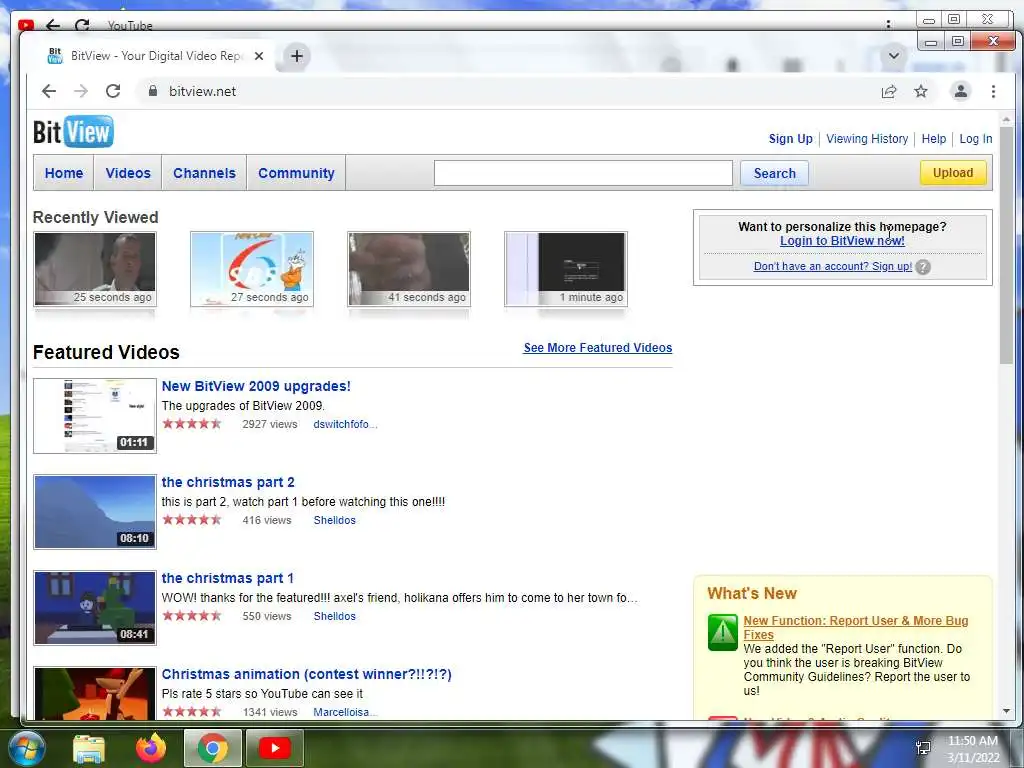This screenshot has width=1024, height=768.
Task: Open the Windows Start button
Action: coord(27,748)
